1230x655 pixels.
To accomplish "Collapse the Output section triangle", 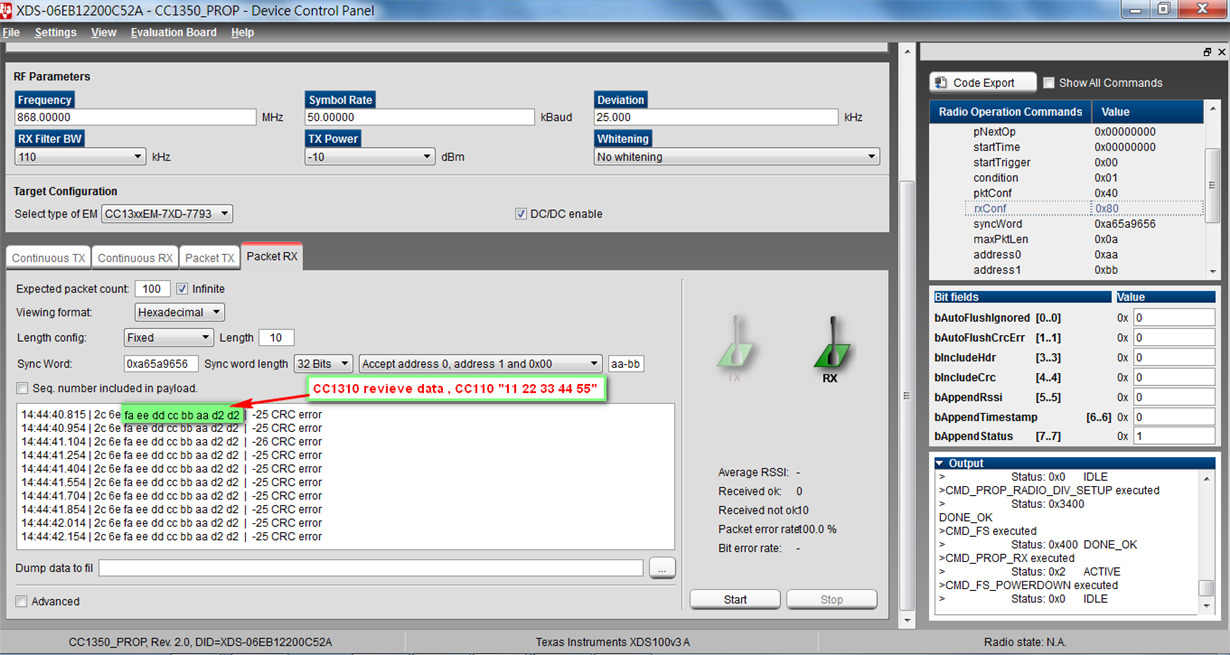I will click(939, 463).
